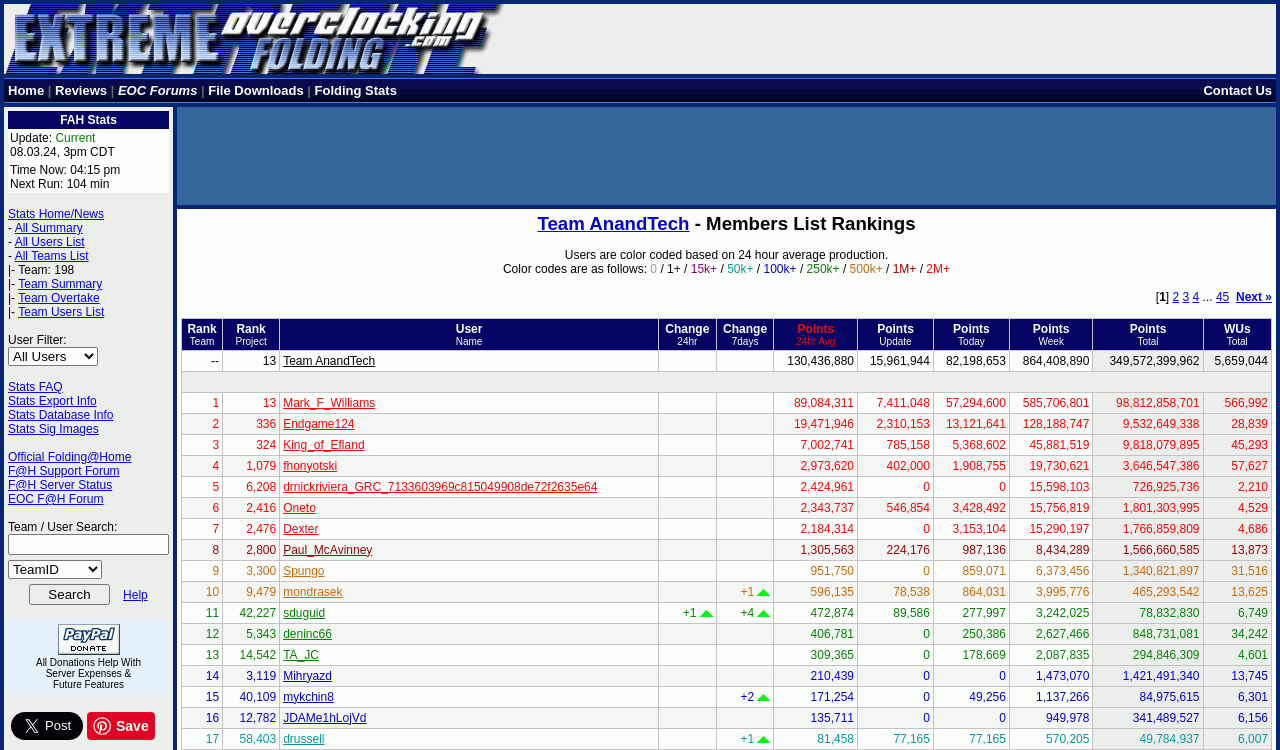1280x750 pixels.
Task: Go to page 3 of members list
Action: tap(1186, 297)
